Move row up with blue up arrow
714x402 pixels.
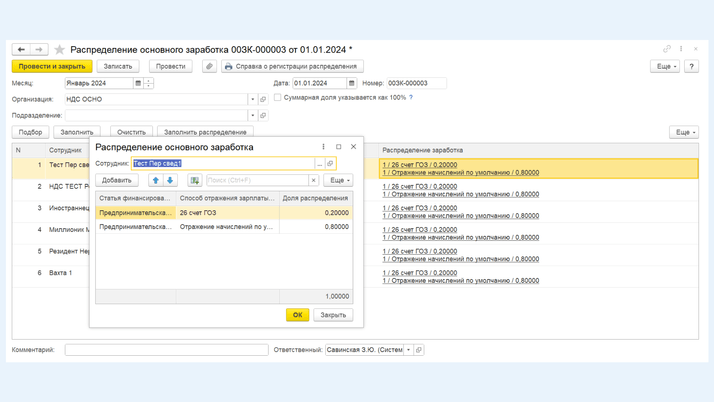click(156, 181)
